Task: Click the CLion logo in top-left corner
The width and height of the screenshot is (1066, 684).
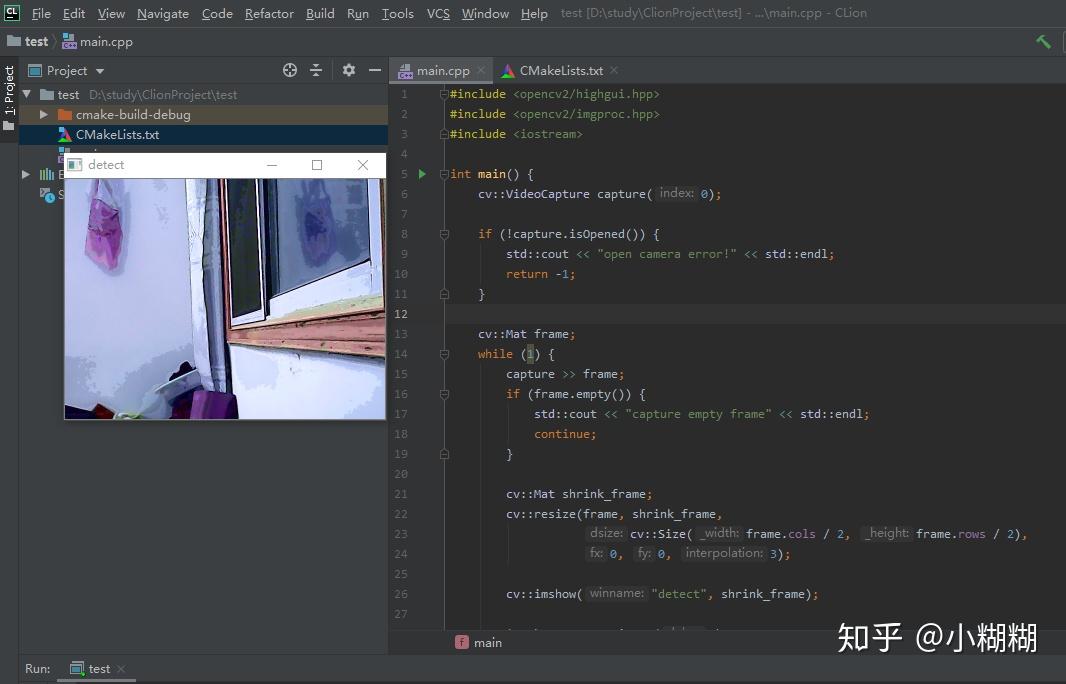Action: click(x=11, y=13)
